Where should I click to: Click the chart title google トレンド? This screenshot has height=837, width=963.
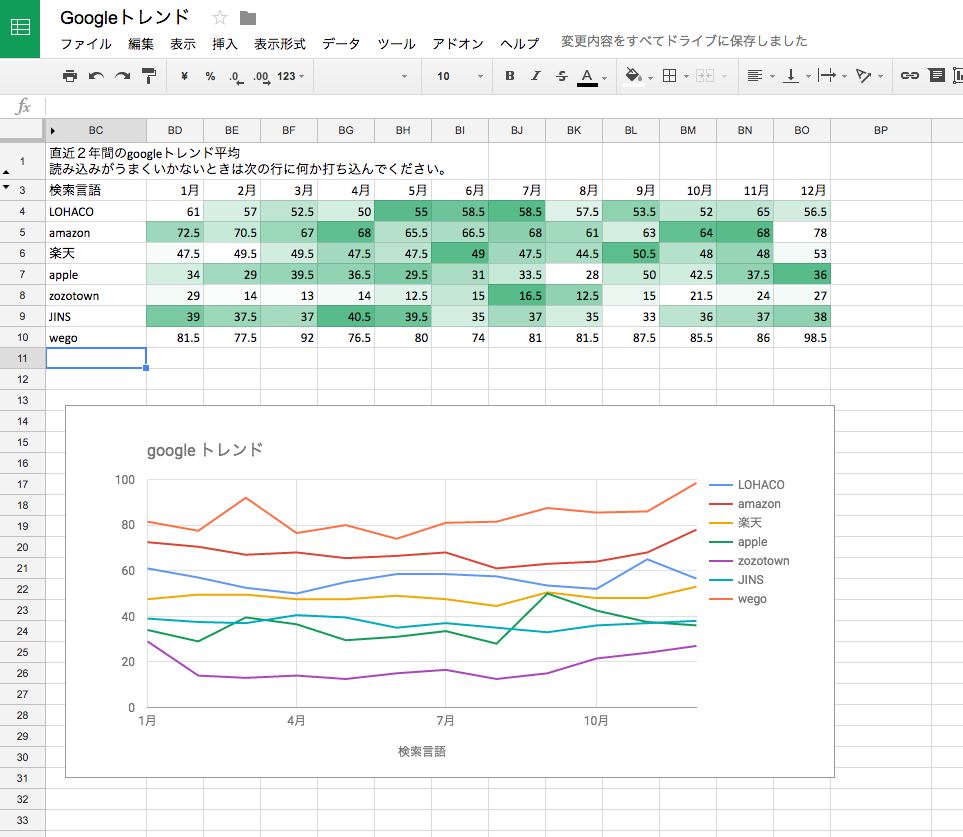205,450
